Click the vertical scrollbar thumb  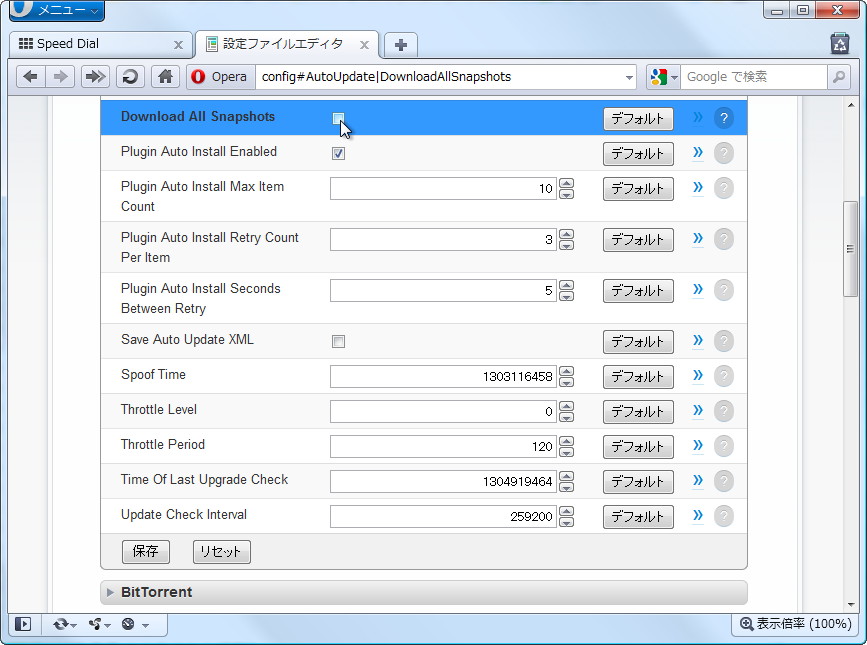850,249
